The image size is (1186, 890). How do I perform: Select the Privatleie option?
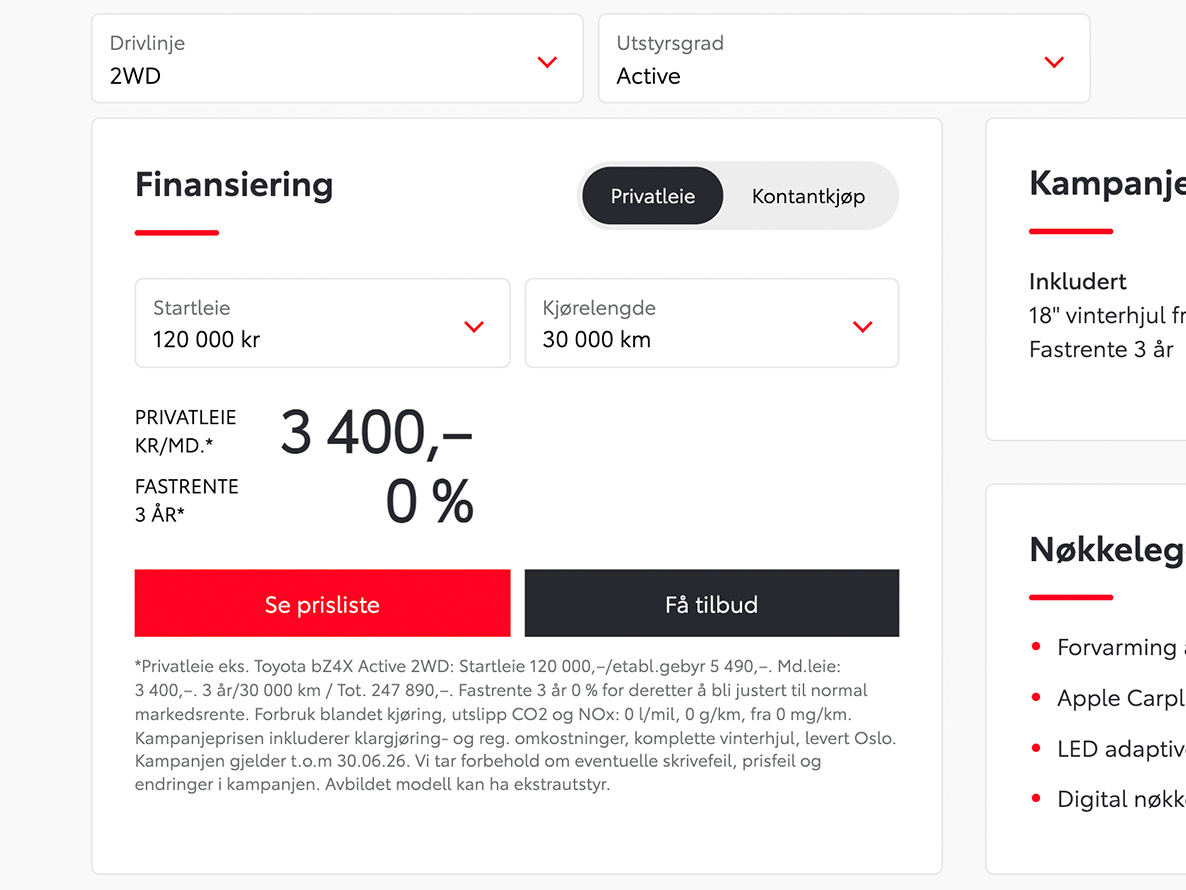[652, 196]
